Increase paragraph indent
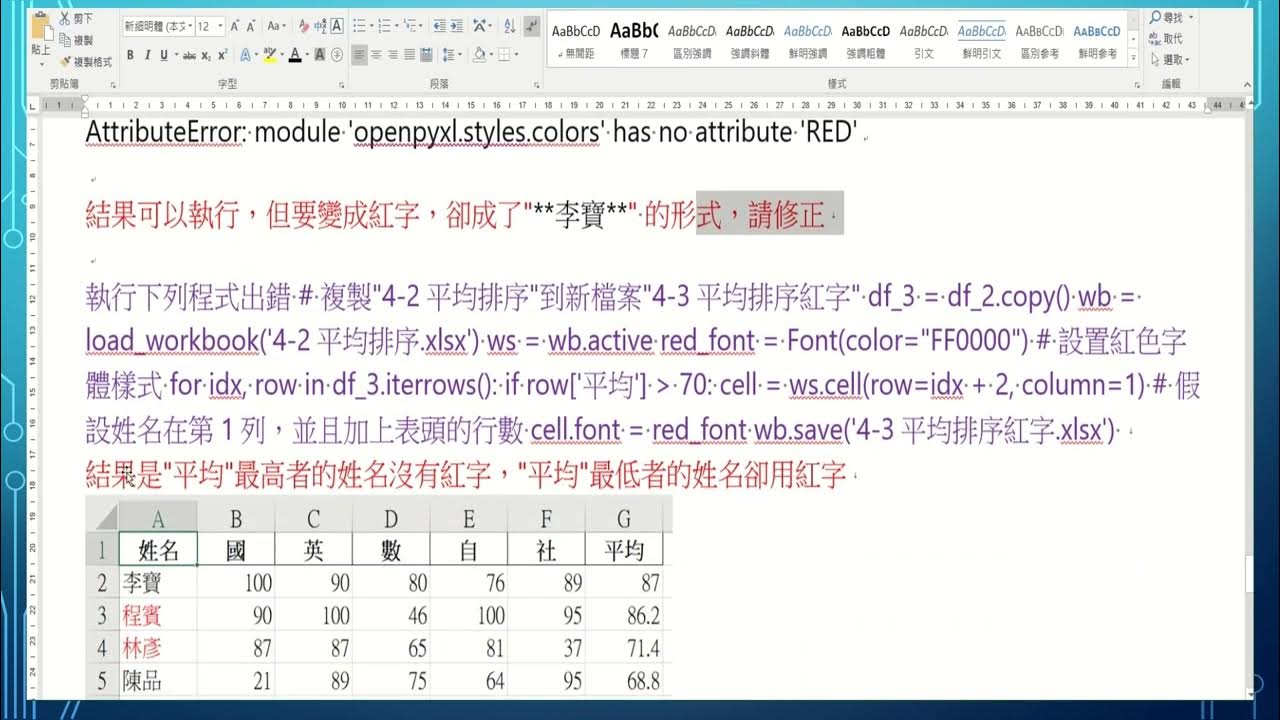This screenshot has width=1280, height=720. (x=456, y=26)
